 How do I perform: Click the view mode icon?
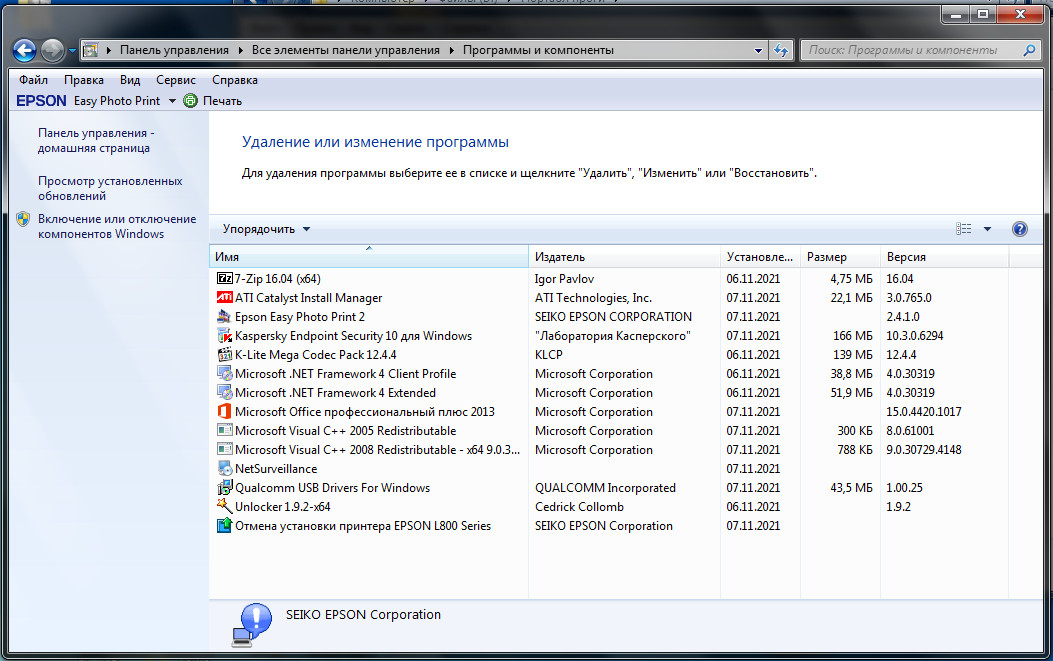tap(964, 229)
